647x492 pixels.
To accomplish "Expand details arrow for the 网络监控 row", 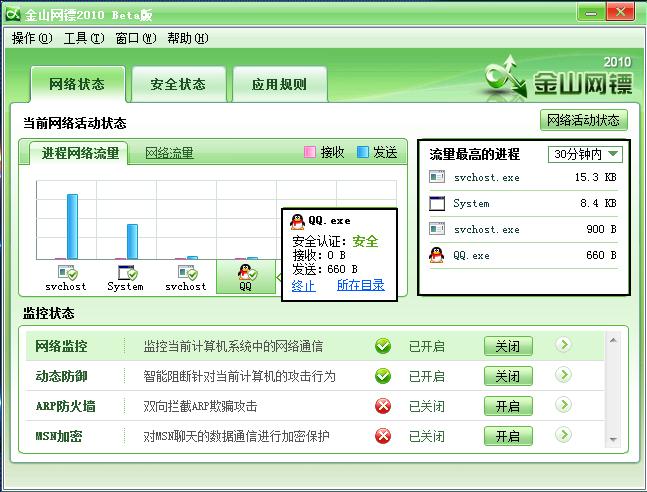I will pos(563,345).
